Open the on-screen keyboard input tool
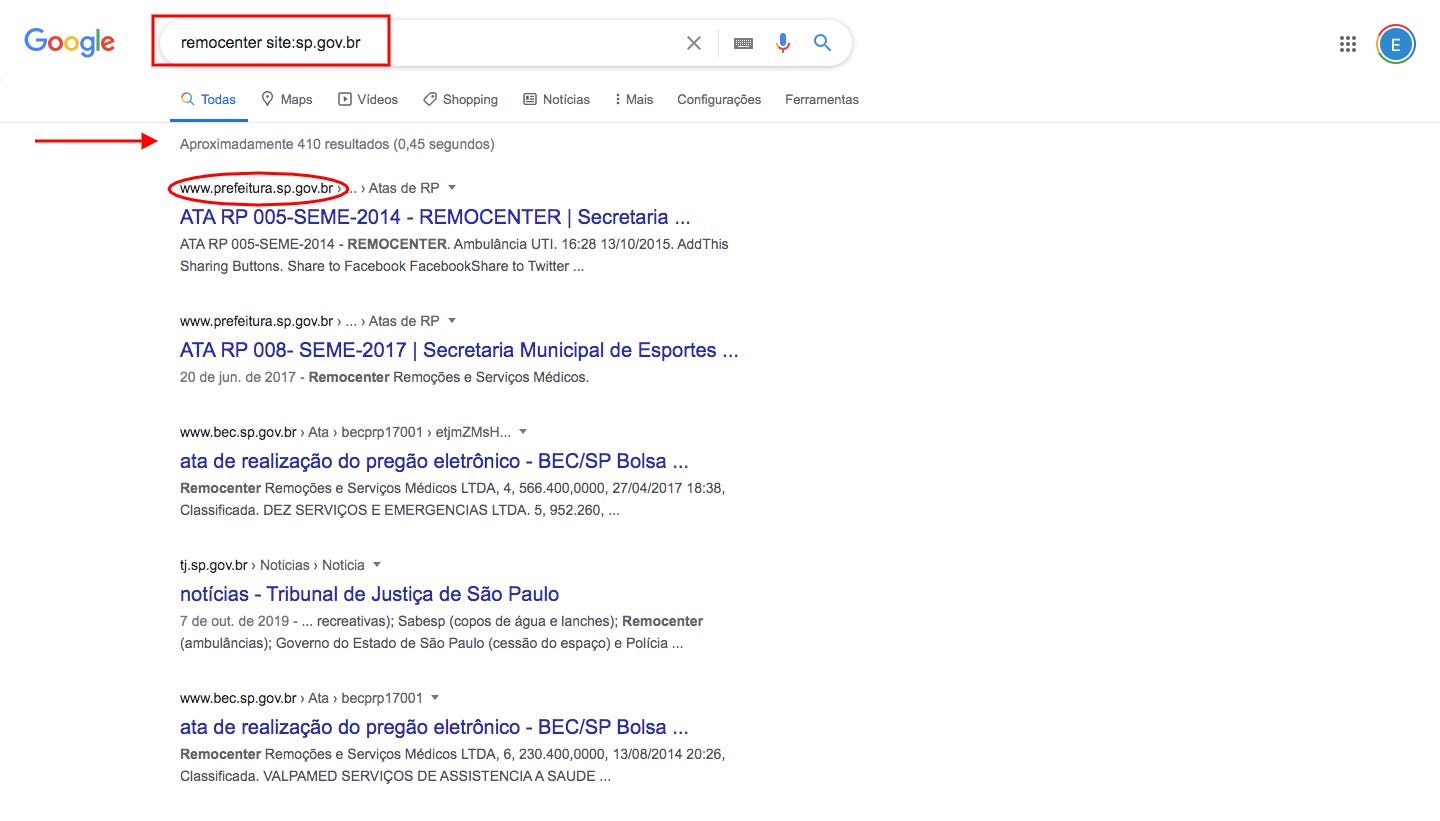The image size is (1440, 821). (743, 43)
